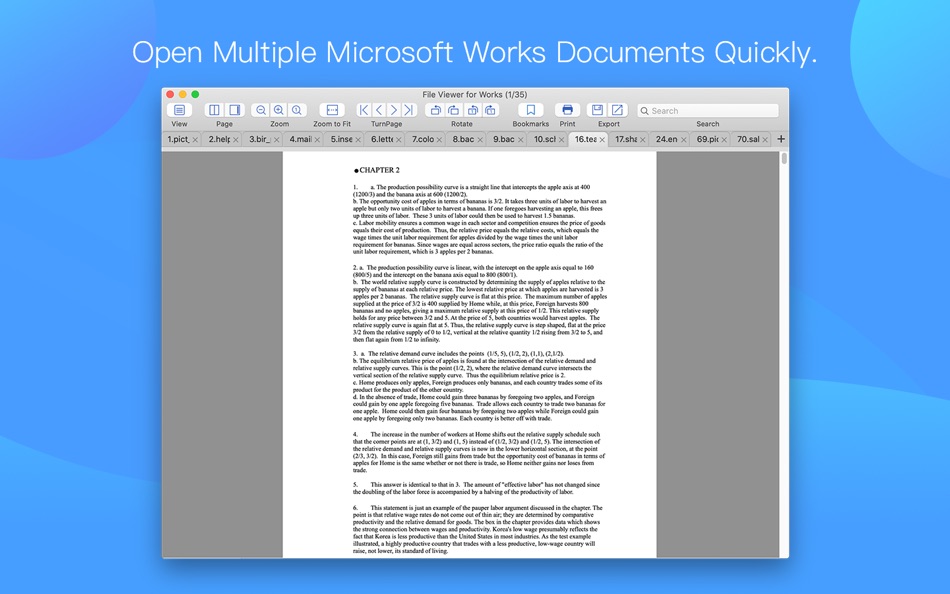Switch to the 1.pict tab
Screen dimensions: 950x594
tap(179, 139)
